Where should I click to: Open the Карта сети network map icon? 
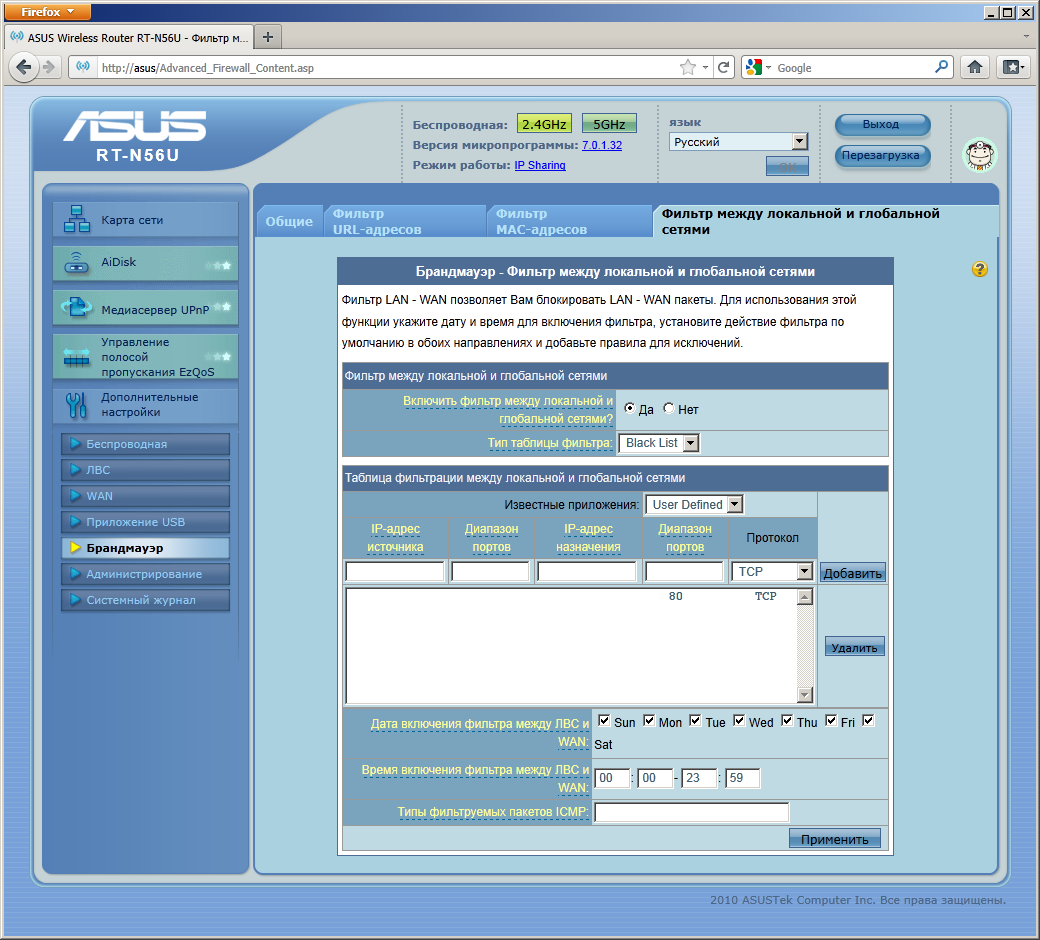77,219
